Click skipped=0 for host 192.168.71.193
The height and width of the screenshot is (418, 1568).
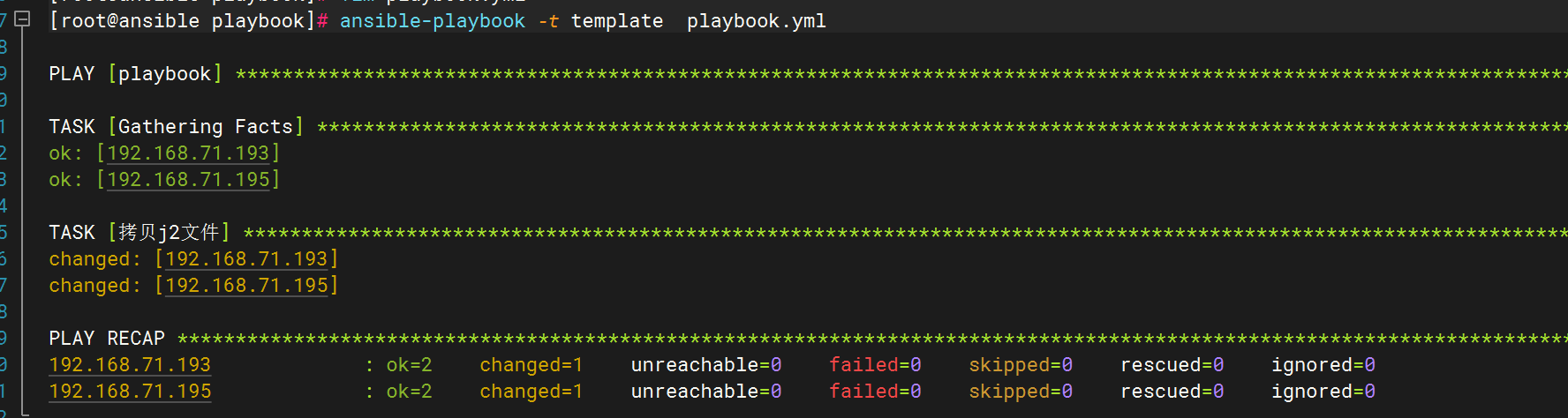(1021, 365)
